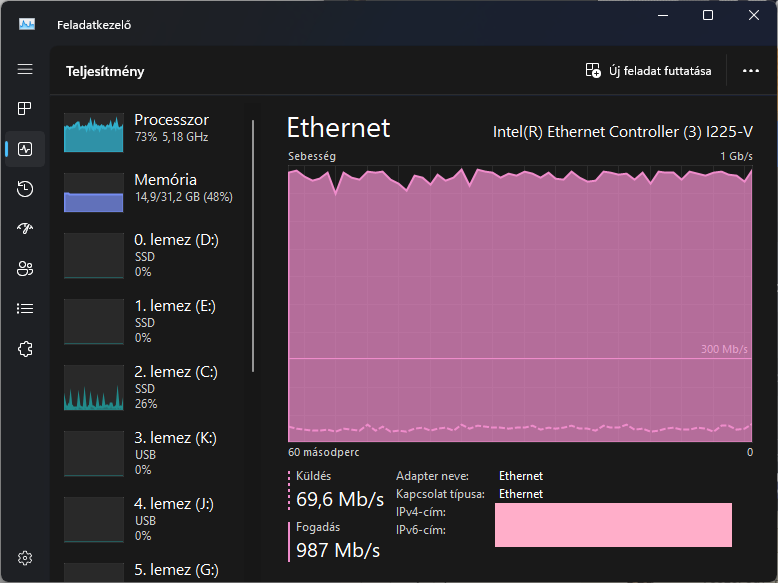778x583 pixels.
Task: Open the Services puzzle icon
Action: (x=25, y=349)
